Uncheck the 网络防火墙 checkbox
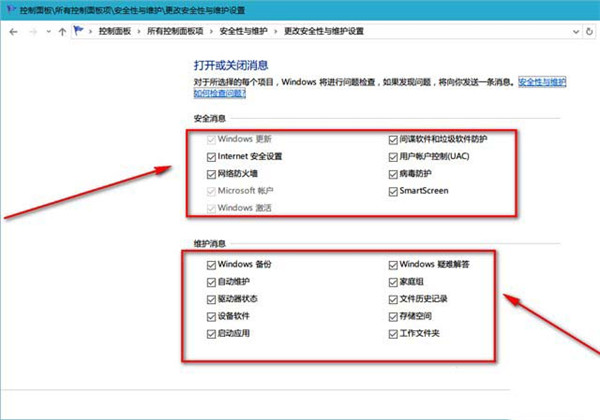600x420 pixels. pyautogui.click(x=210, y=173)
